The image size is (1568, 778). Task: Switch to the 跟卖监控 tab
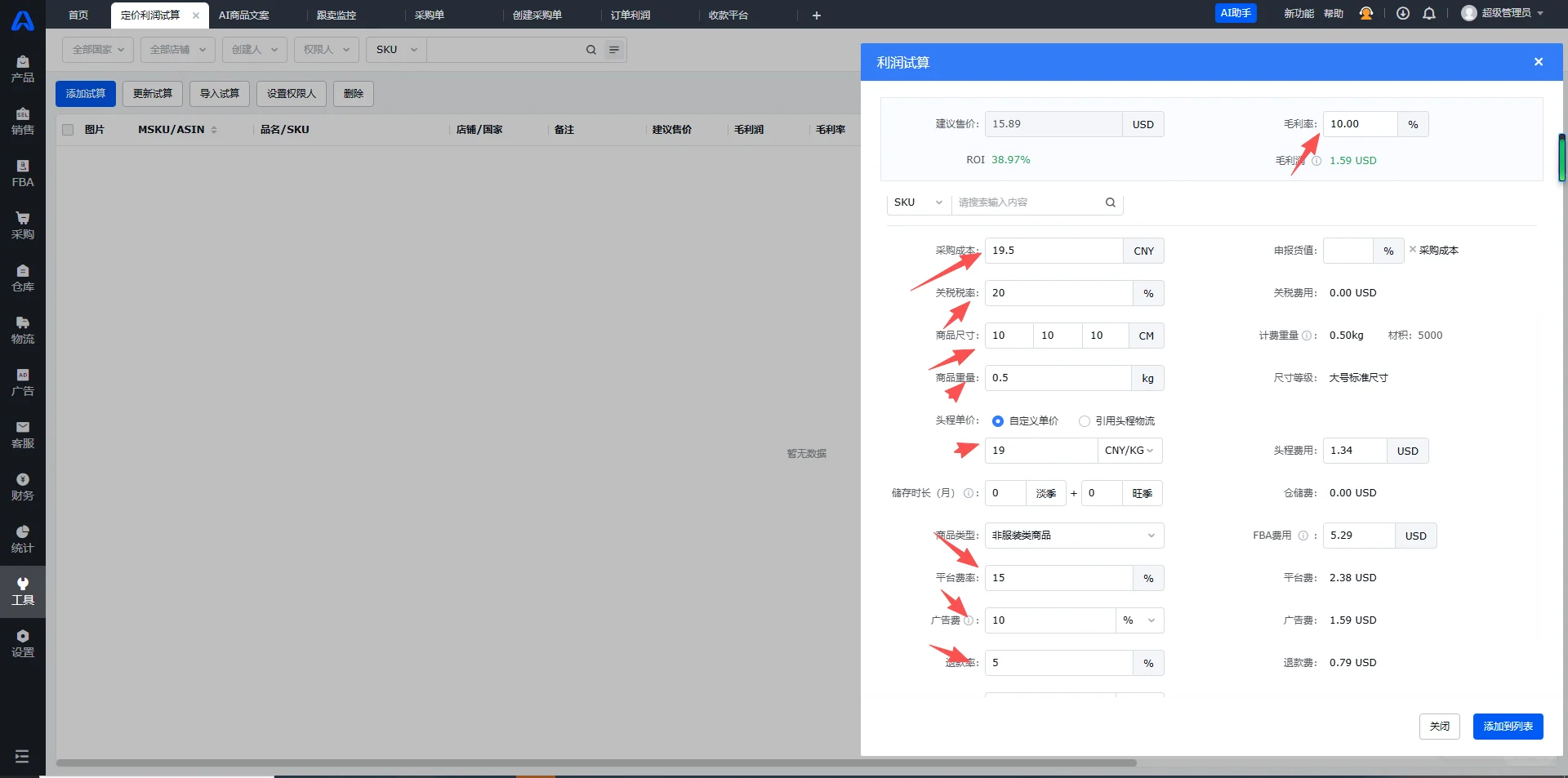click(x=336, y=16)
